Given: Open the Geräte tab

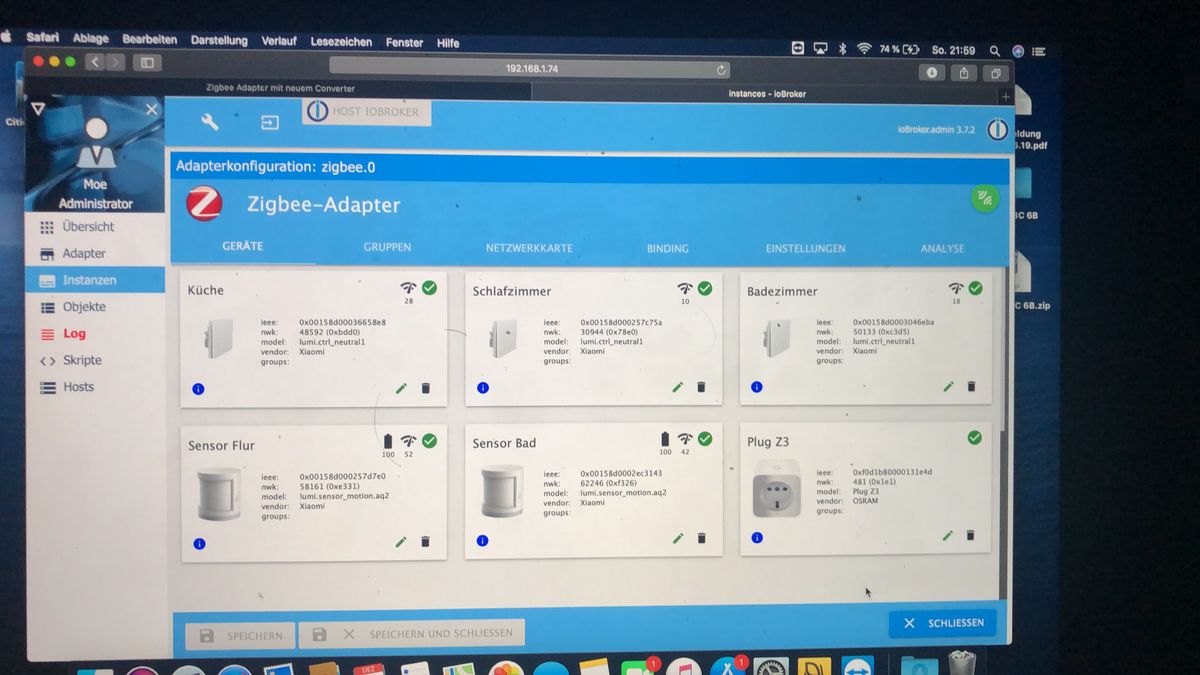Looking at the screenshot, I should point(243,246).
